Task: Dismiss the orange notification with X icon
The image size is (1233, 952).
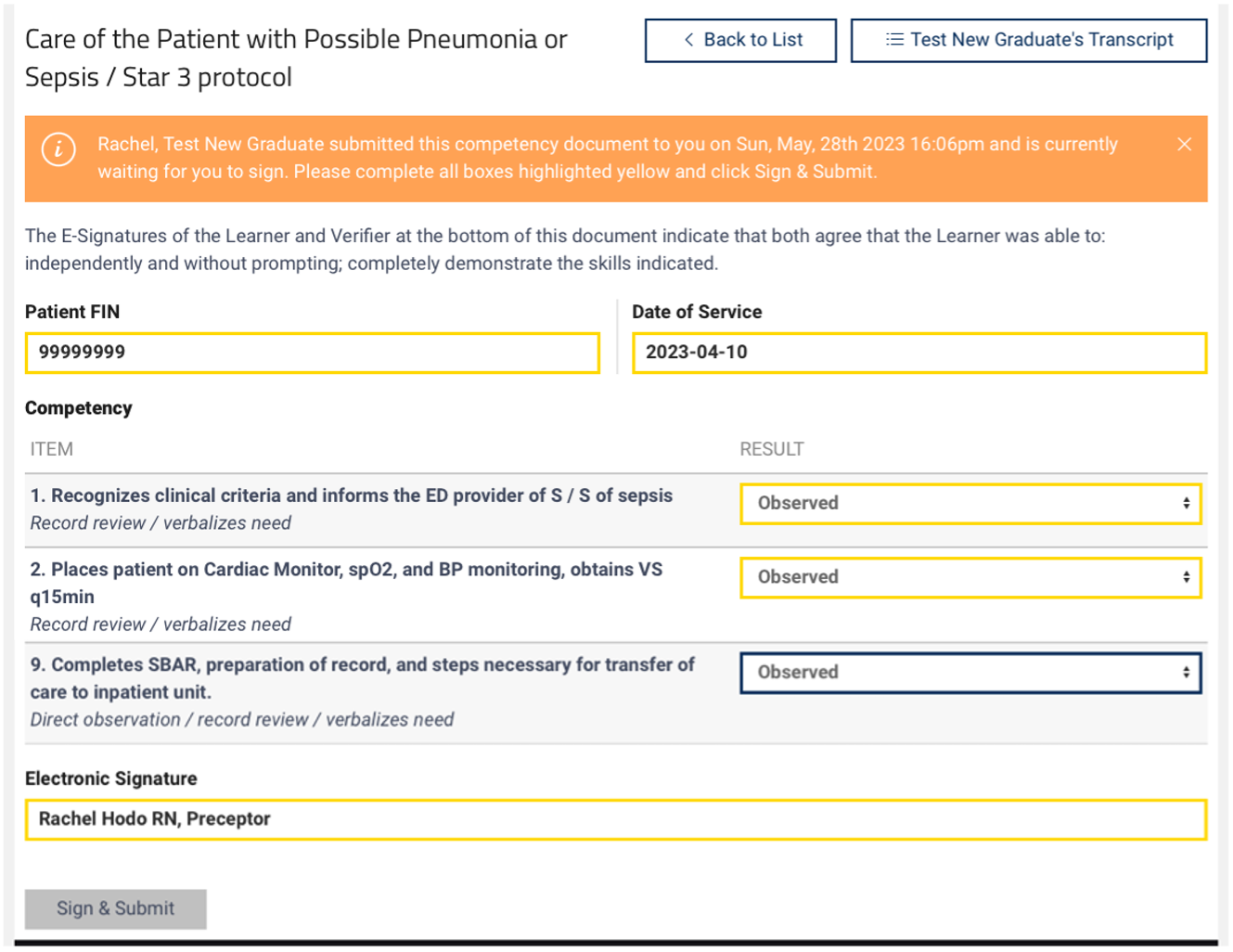Action: point(1184,144)
